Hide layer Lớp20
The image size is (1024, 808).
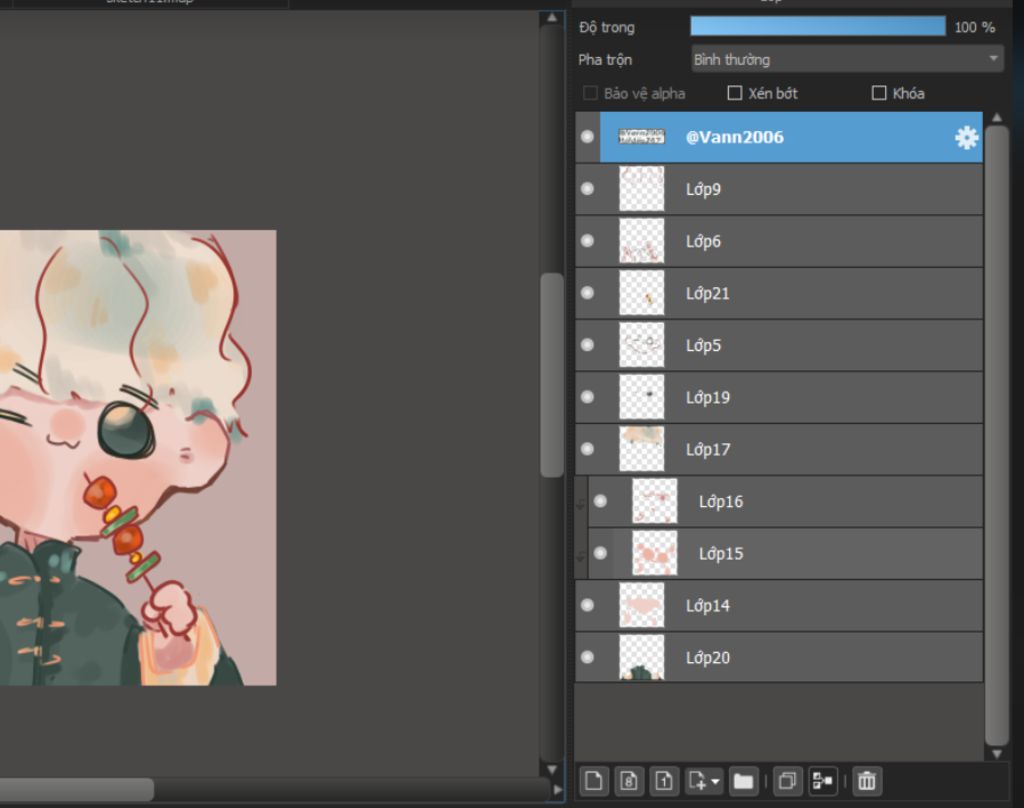587,657
